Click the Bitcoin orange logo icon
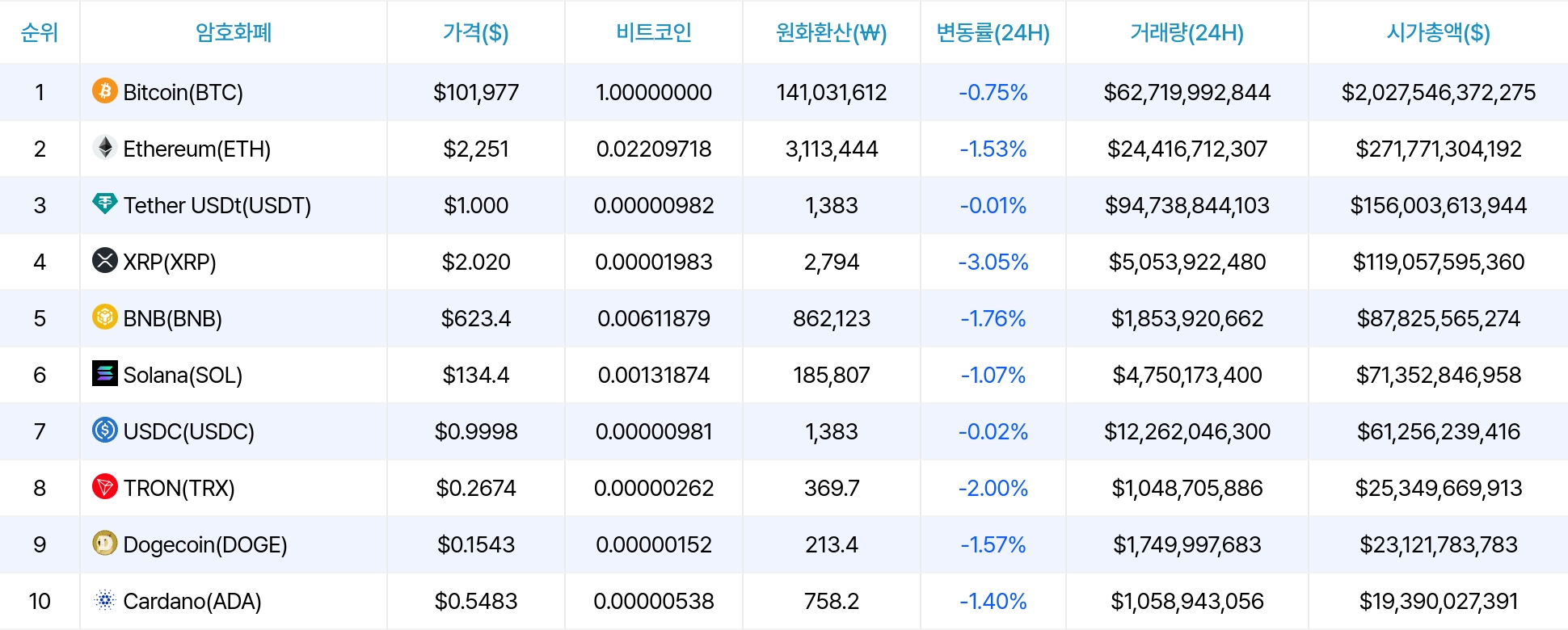 [x=105, y=90]
